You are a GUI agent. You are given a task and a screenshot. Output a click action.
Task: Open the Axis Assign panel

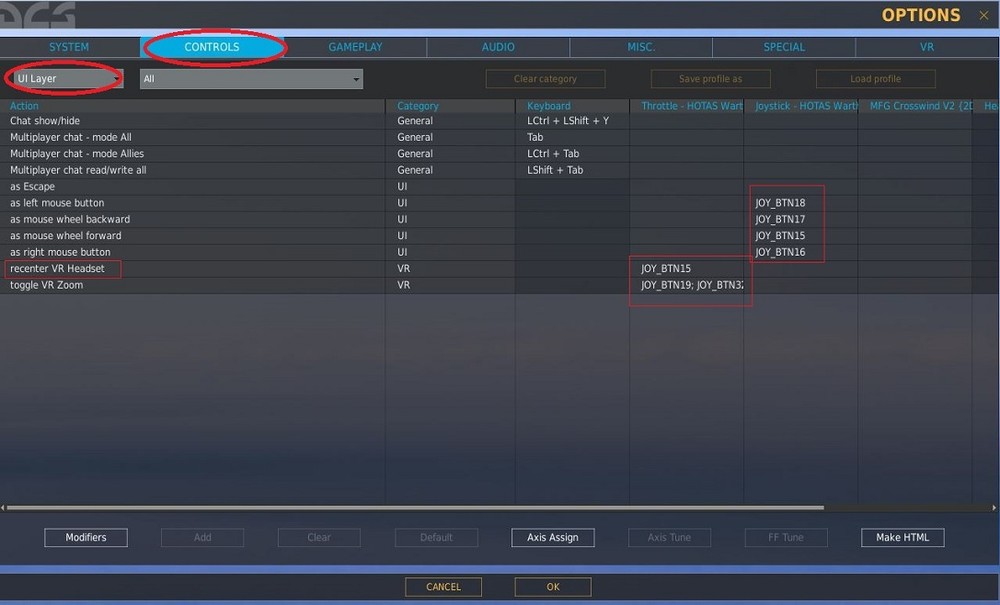[553, 537]
